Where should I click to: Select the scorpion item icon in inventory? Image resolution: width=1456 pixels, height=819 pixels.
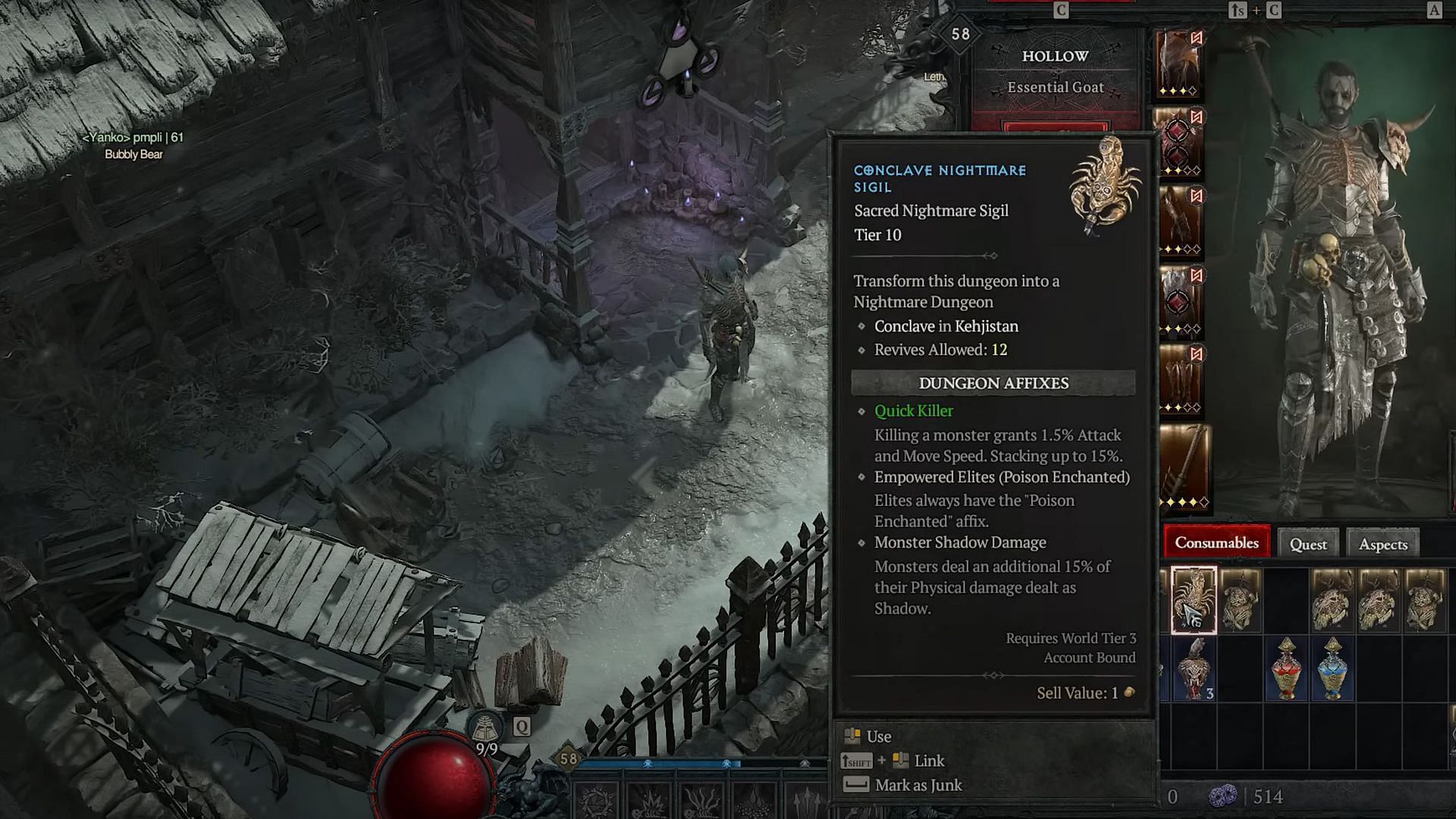(1194, 598)
